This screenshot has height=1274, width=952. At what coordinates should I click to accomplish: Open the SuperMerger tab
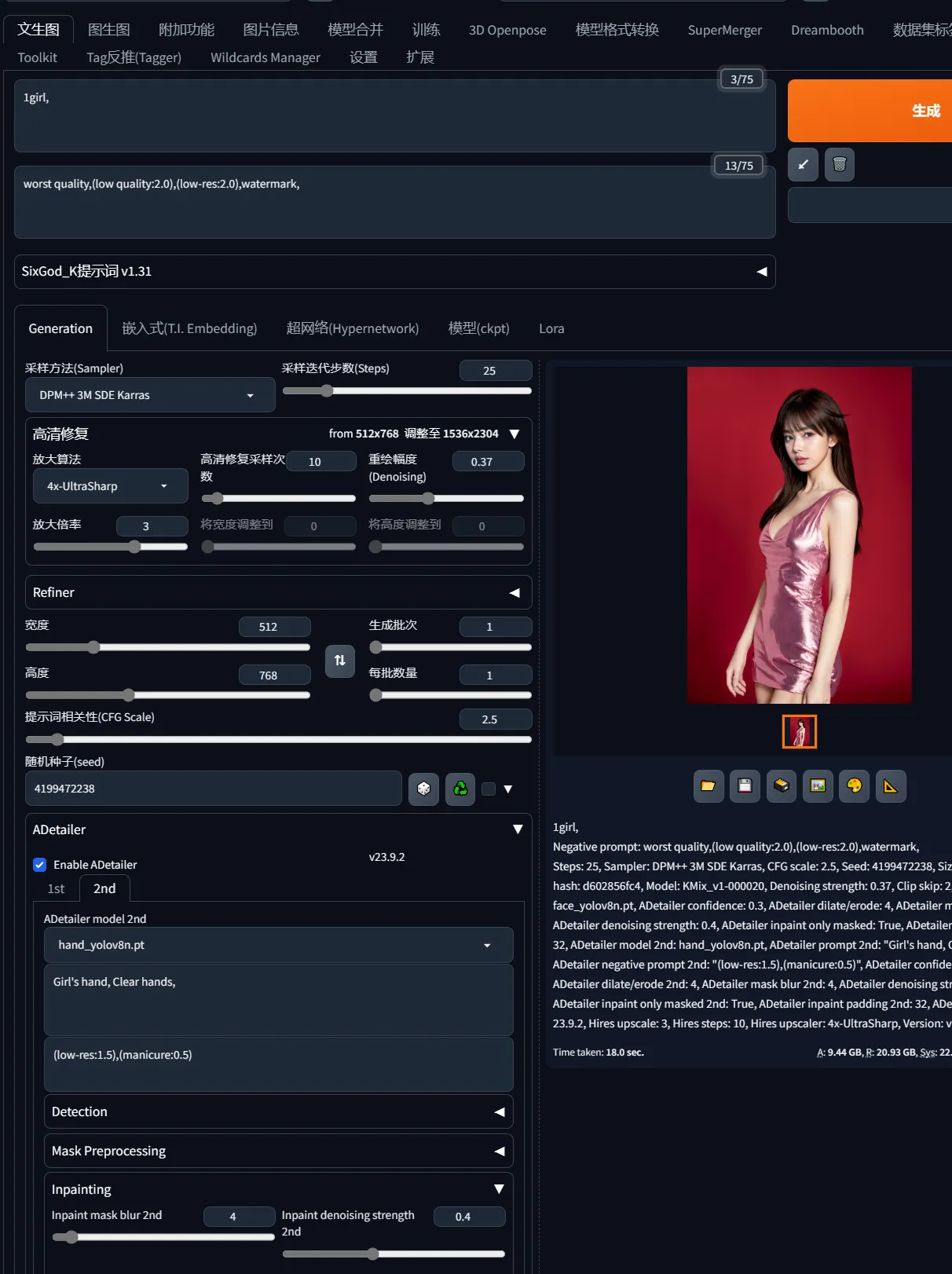[x=725, y=30]
